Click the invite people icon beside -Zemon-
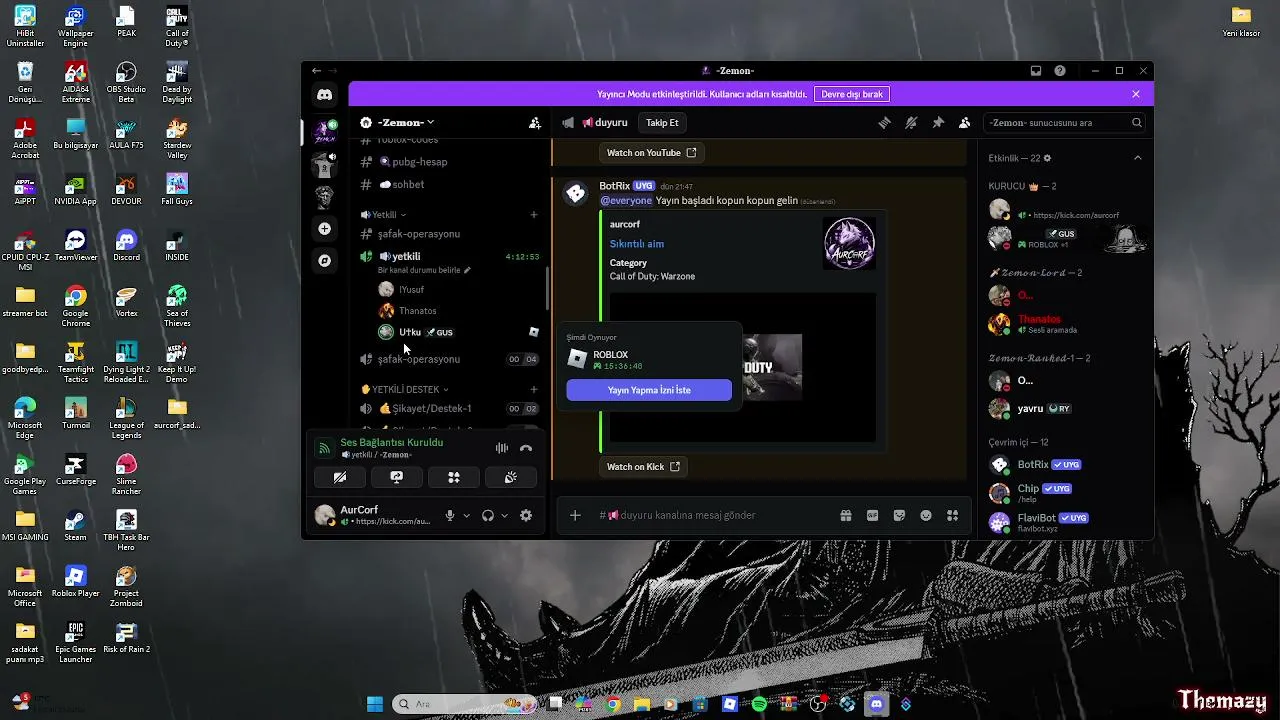The image size is (1280, 720). click(535, 123)
